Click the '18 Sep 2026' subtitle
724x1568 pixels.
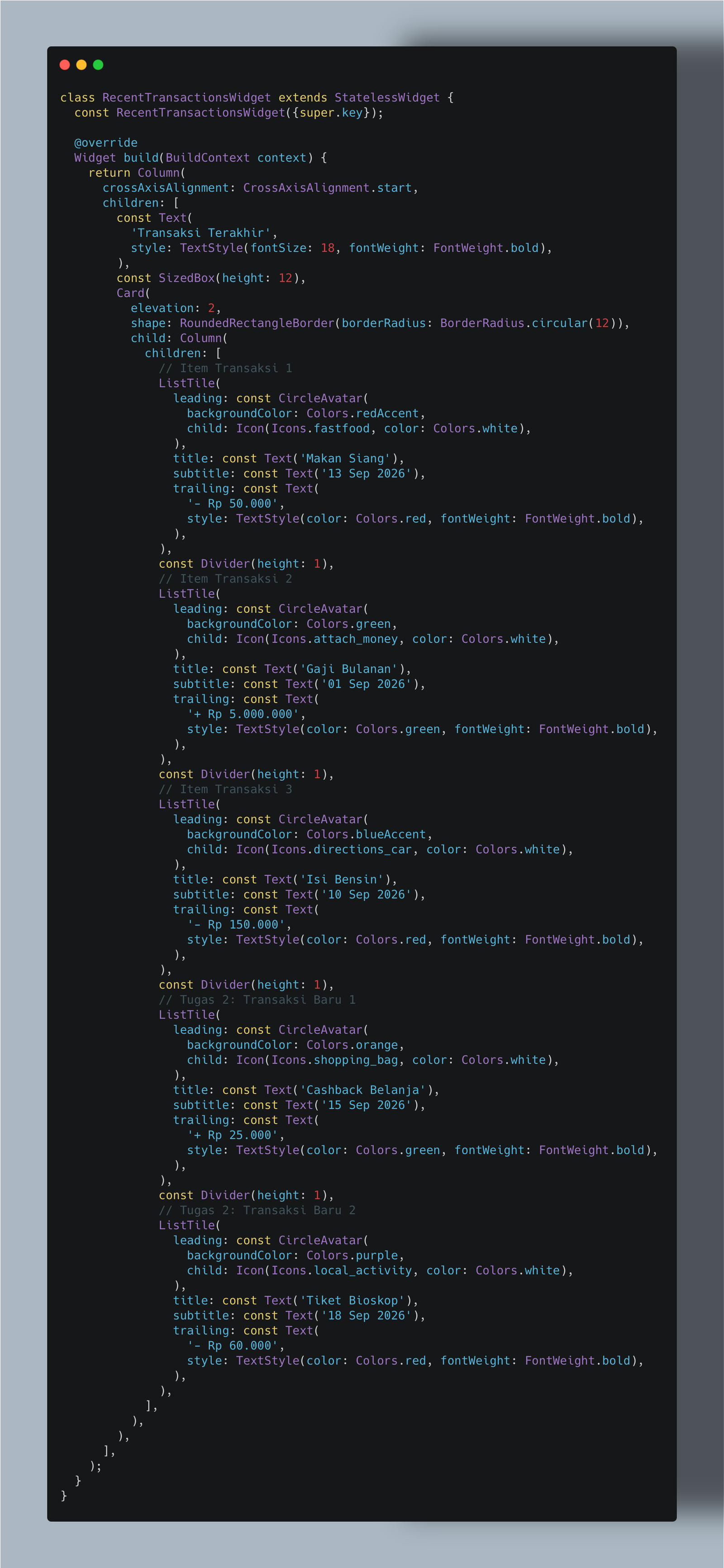coord(366,1316)
